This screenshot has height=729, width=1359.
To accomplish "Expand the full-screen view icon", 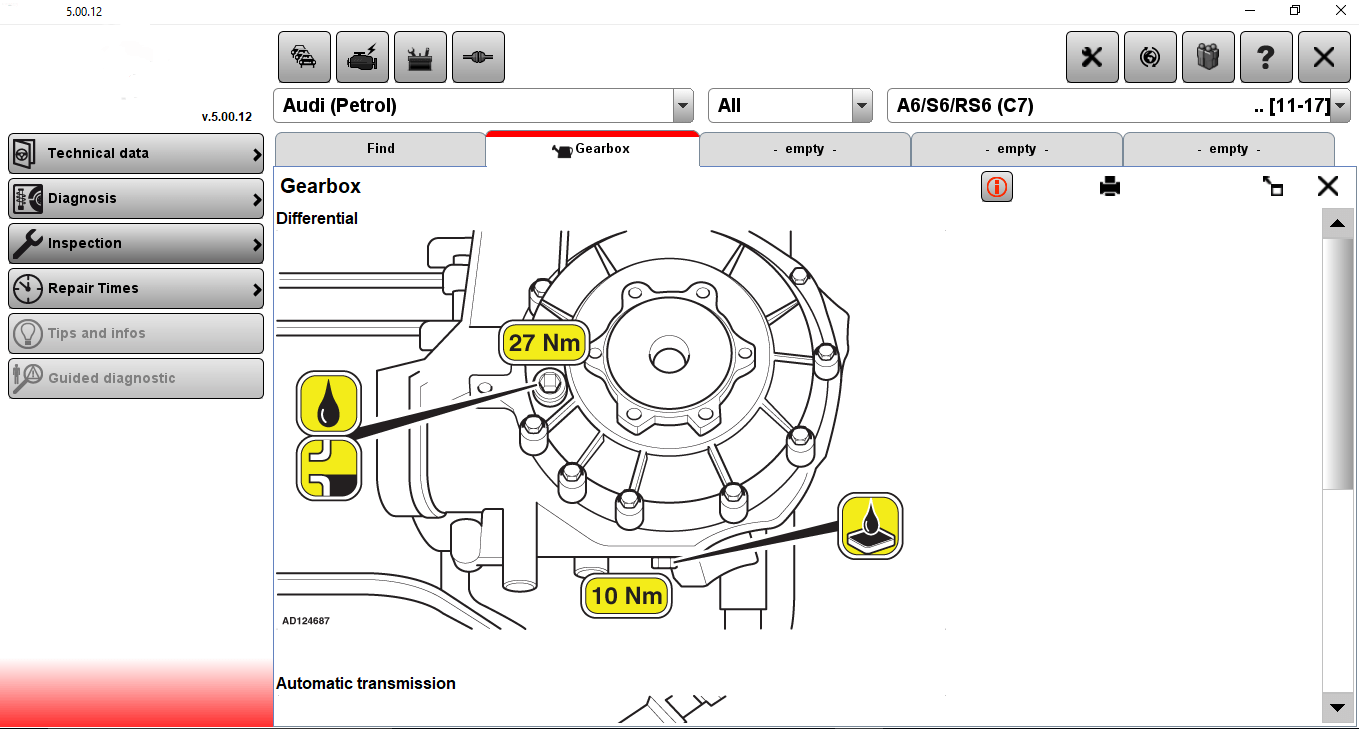I will [1272, 186].
